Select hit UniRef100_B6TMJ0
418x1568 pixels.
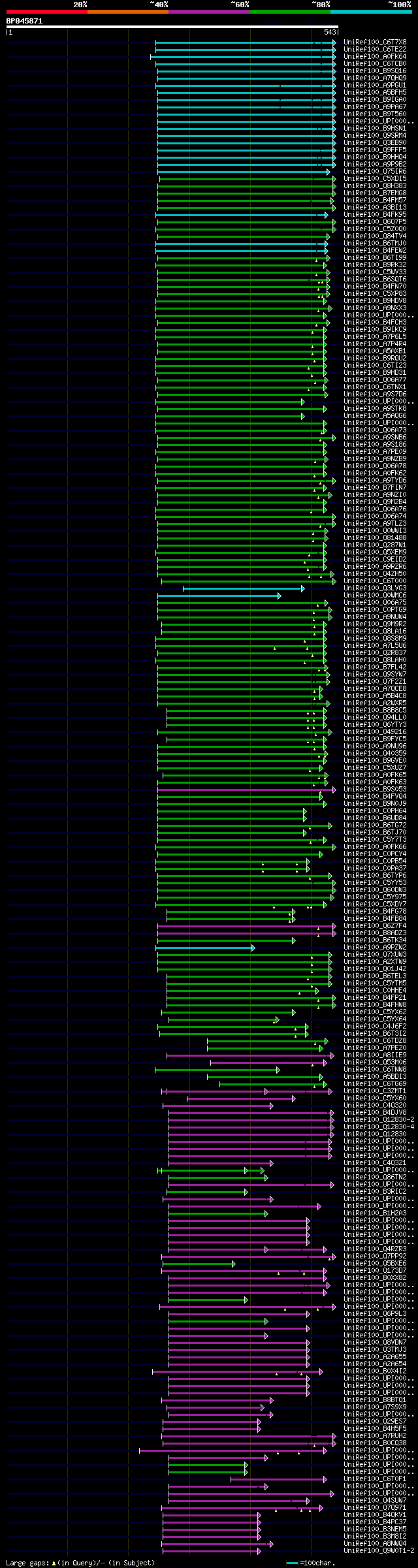pyautogui.click(x=375, y=243)
